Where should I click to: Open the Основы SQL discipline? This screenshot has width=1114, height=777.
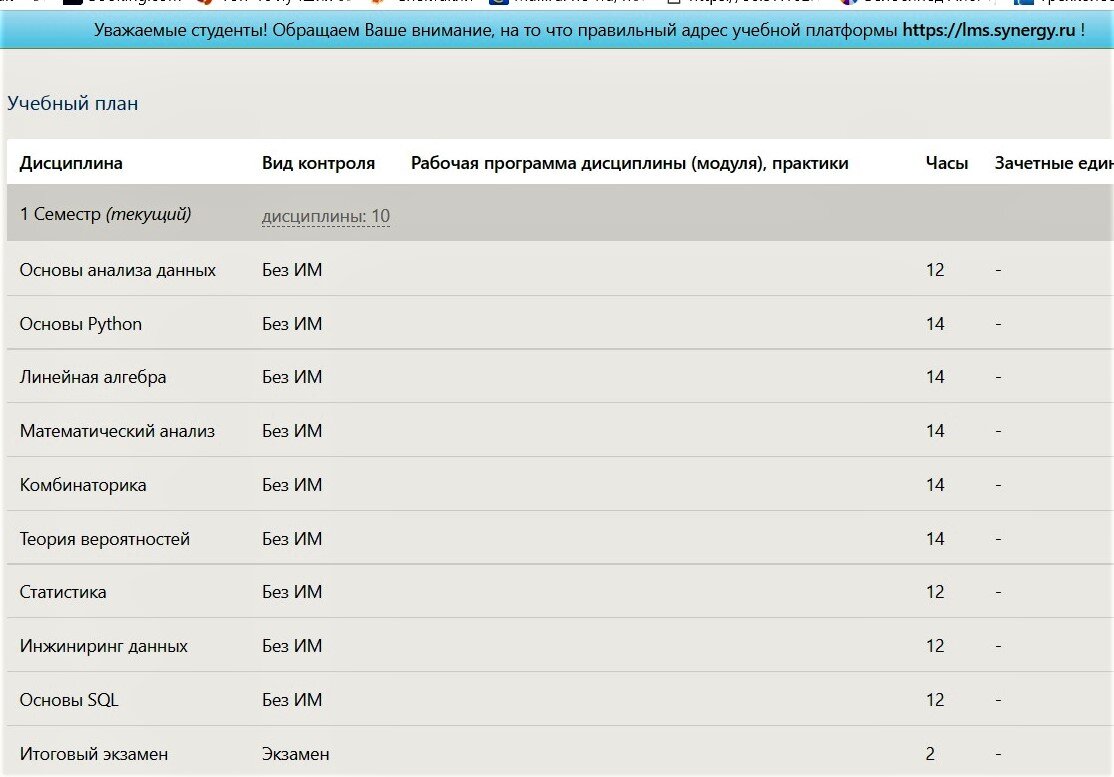69,700
